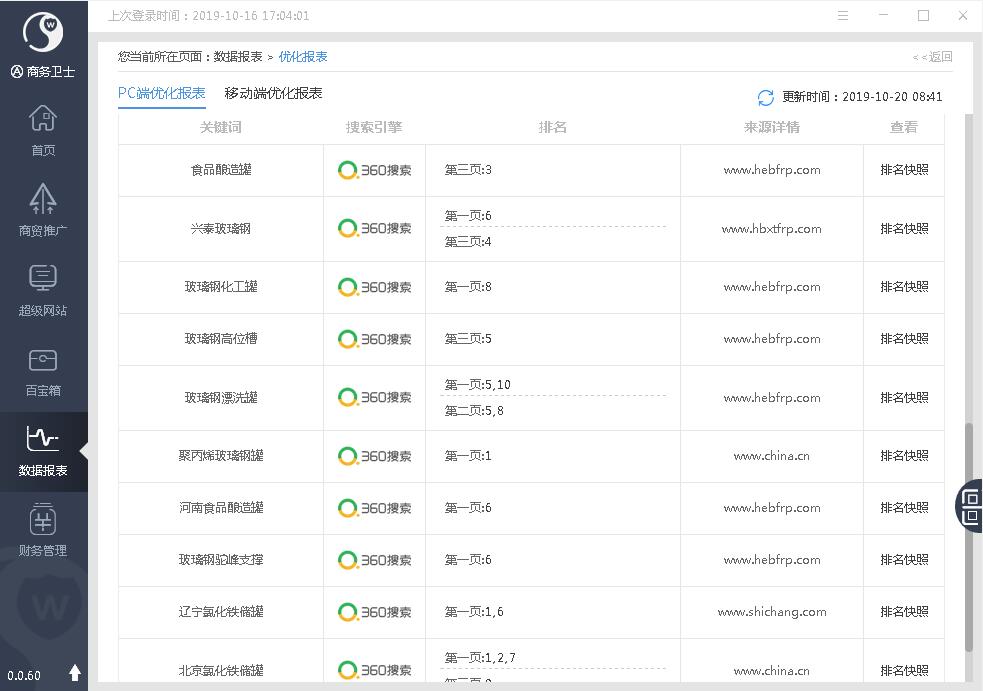Open 商贸推广 promotion section

pos(43,210)
